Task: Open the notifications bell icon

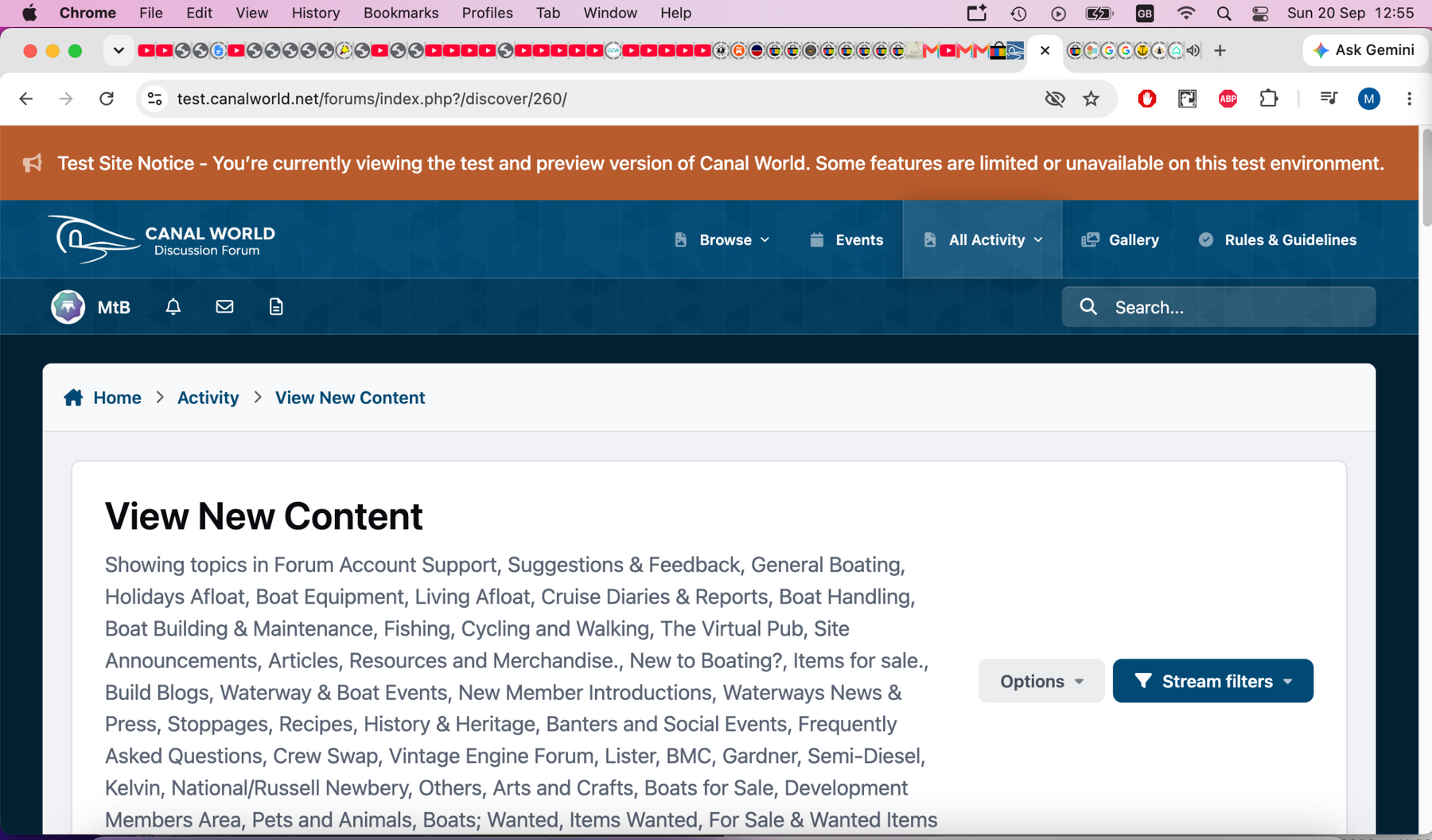Action: click(x=173, y=307)
